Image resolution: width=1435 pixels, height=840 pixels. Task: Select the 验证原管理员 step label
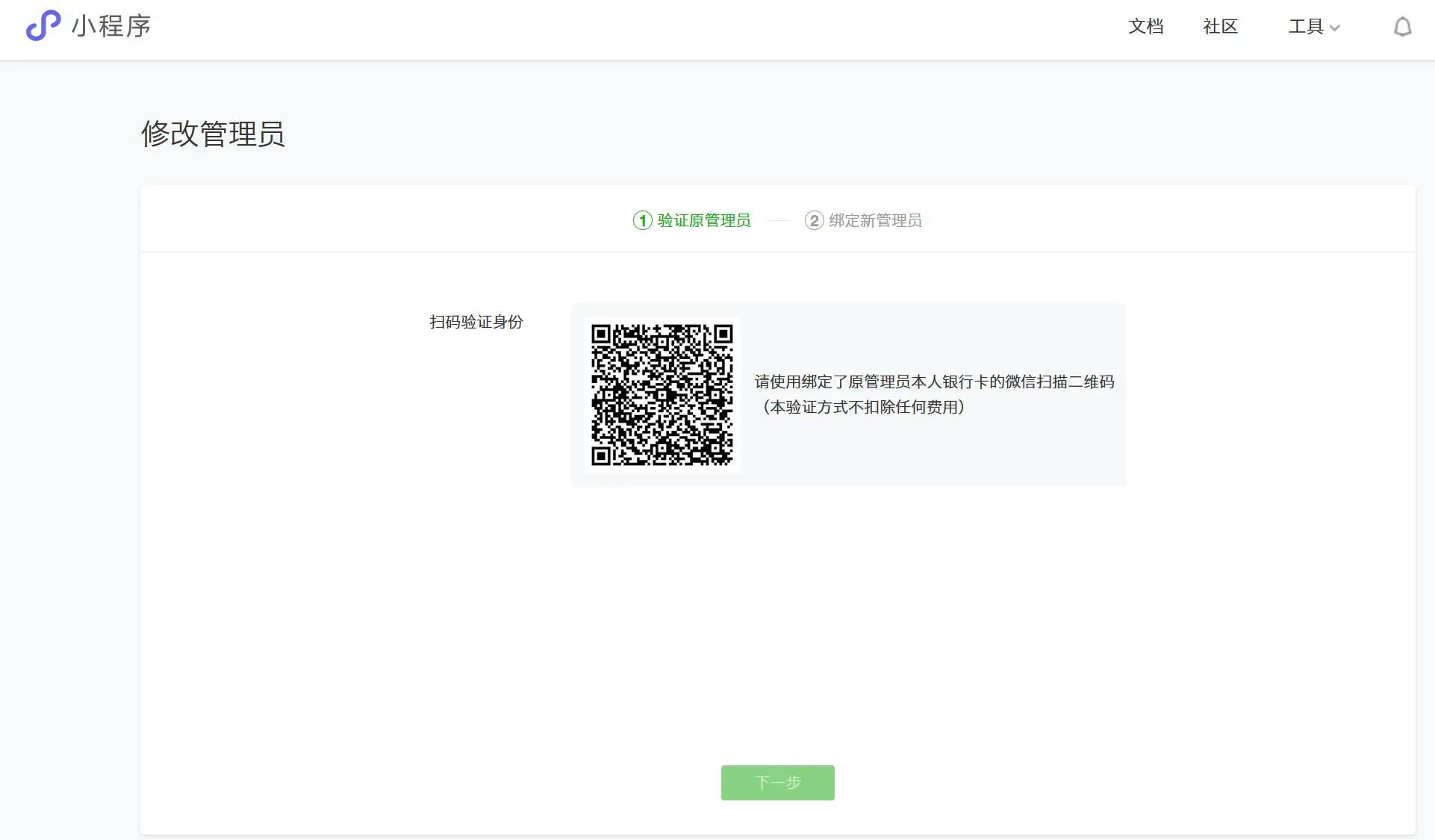(703, 220)
